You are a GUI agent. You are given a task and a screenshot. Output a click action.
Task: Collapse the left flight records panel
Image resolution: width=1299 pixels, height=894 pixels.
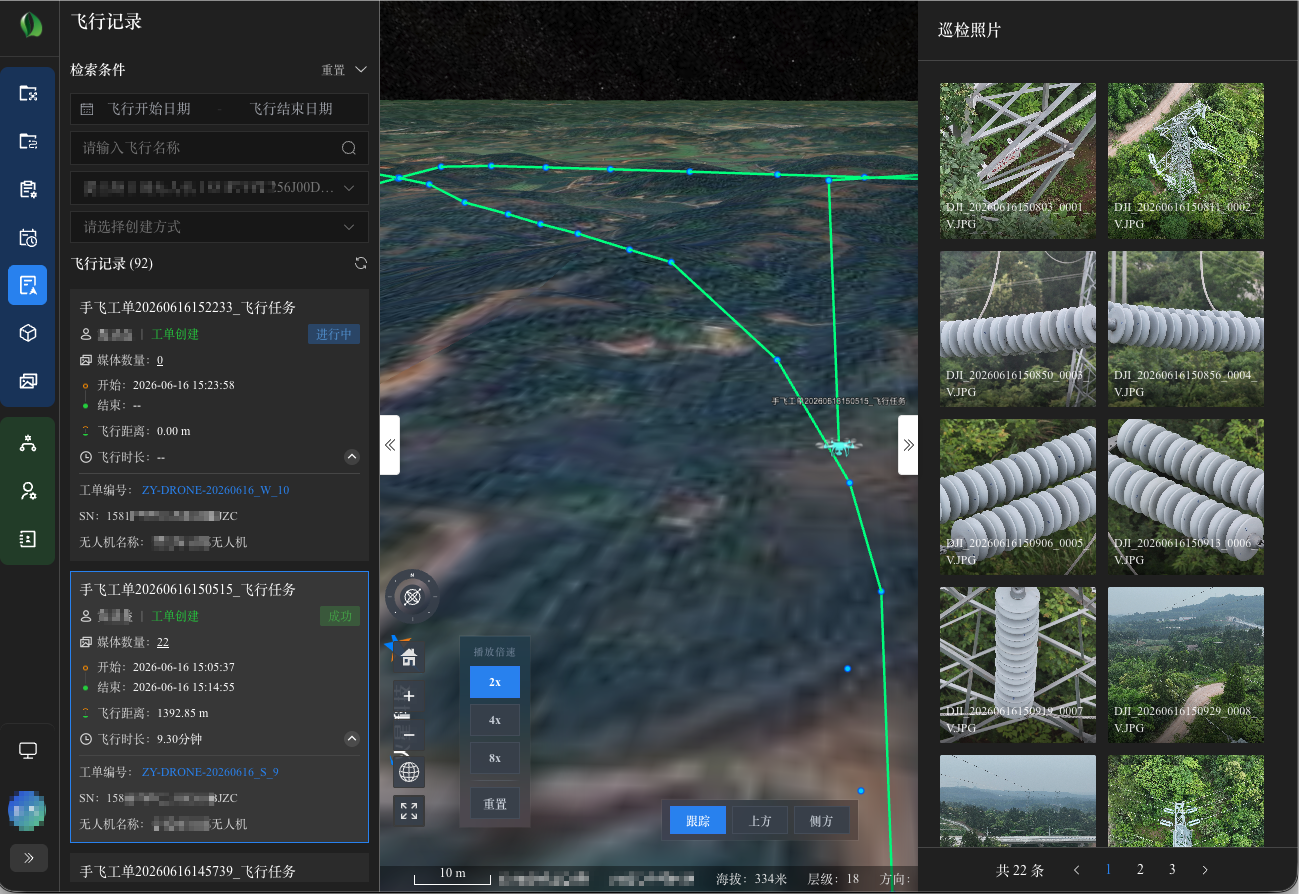pos(390,445)
